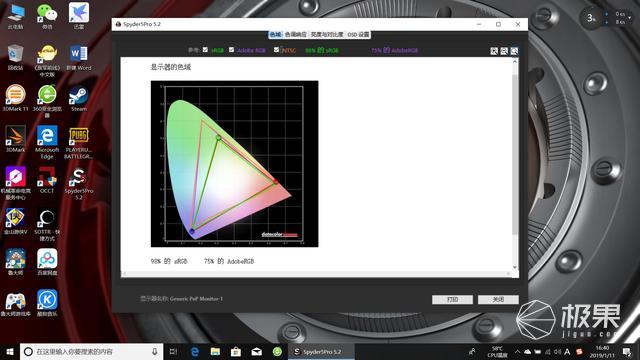Open the OCCT desktop shortcut
640x360 pixels.
pyautogui.click(x=47, y=180)
